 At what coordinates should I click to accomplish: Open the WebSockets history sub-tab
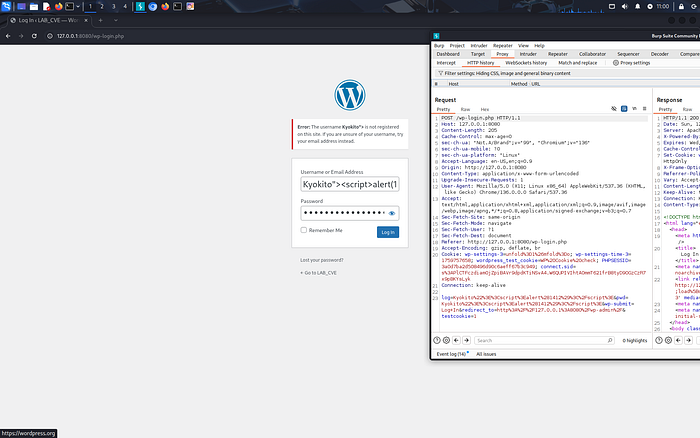pyautogui.click(x=526, y=63)
